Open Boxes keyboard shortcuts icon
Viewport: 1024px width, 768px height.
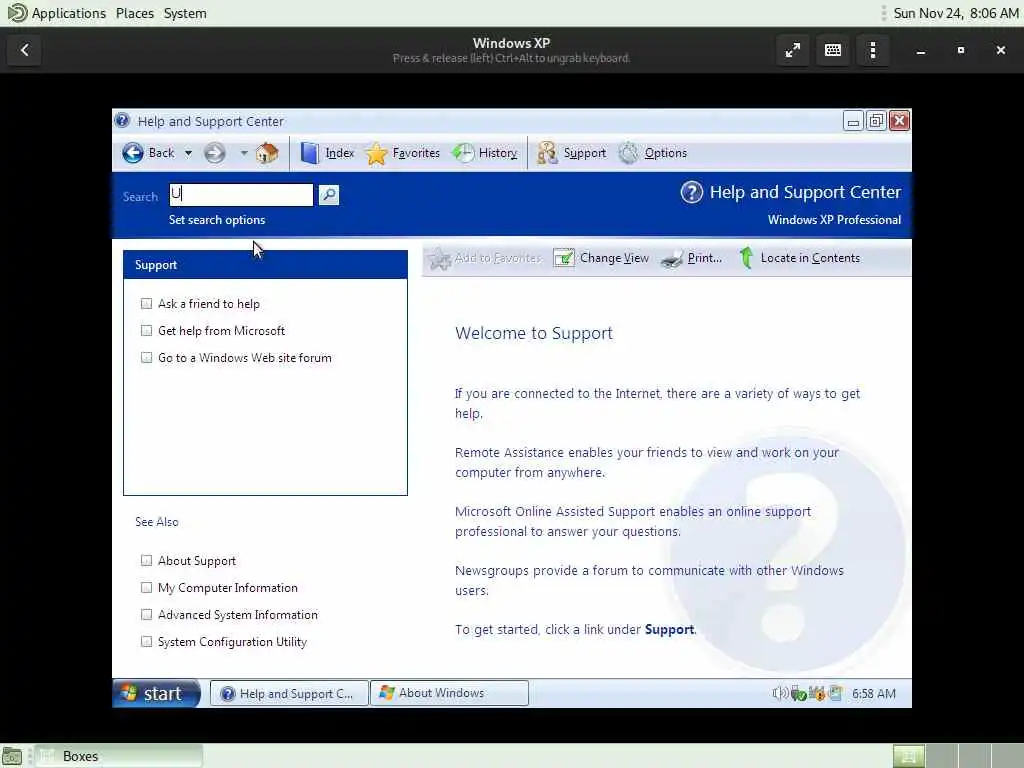(x=833, y=50)
